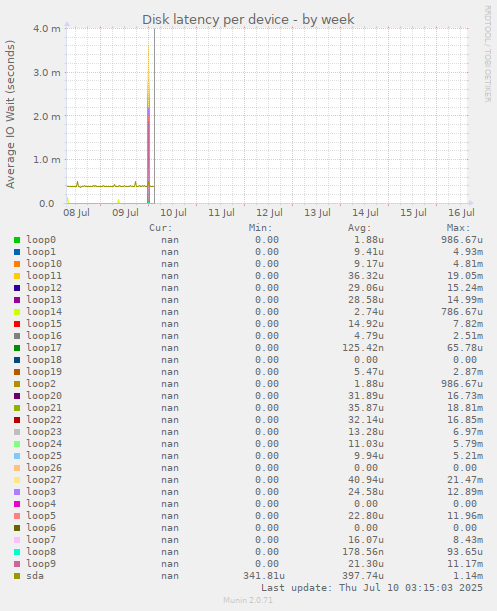Viewport: 497px width, 611px height.
Task: Click the Last update timestamp line
Action: click(372, 588)
